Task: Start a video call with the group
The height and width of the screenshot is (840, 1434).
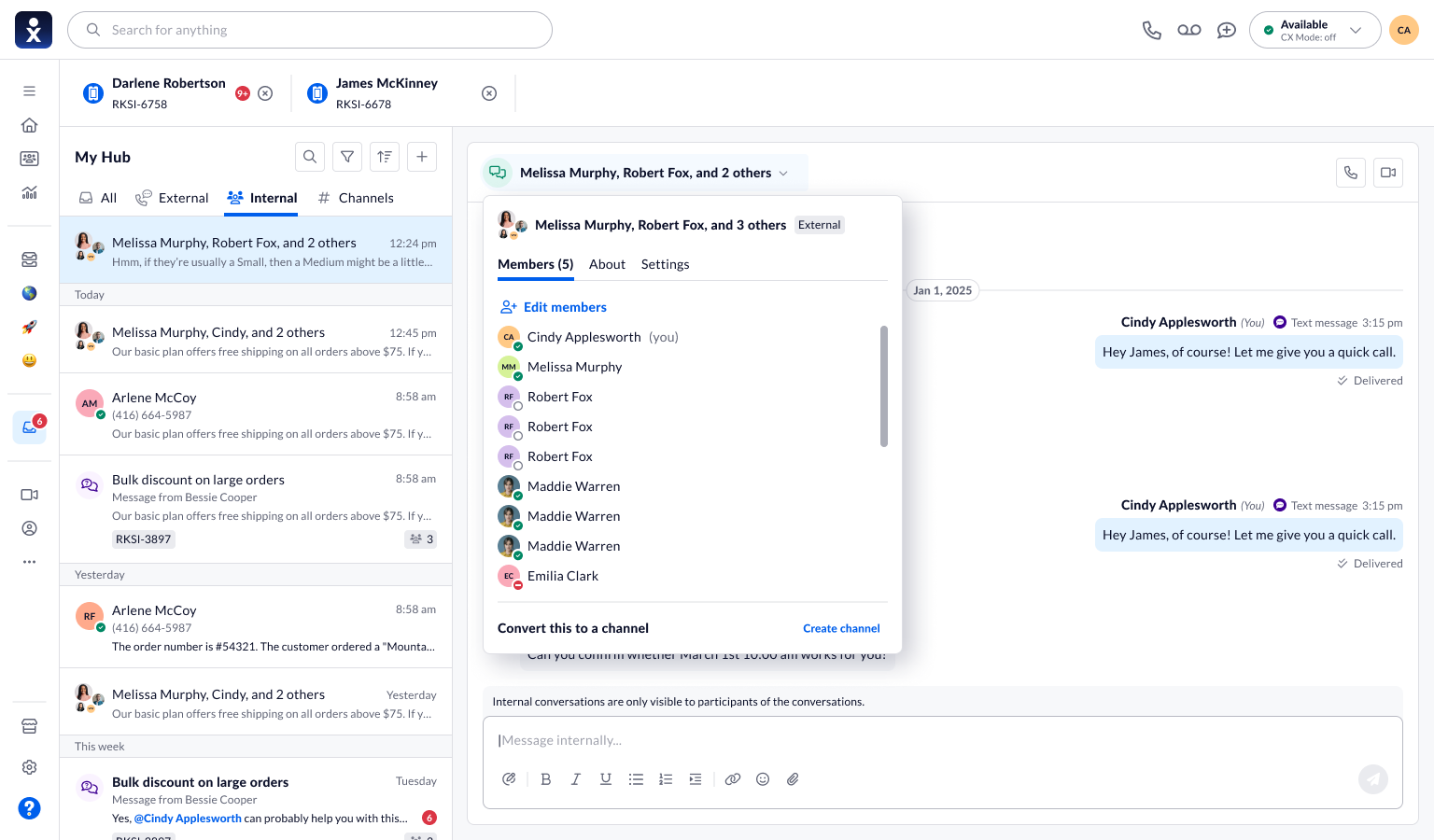Action: click(x=1388, y=173)
